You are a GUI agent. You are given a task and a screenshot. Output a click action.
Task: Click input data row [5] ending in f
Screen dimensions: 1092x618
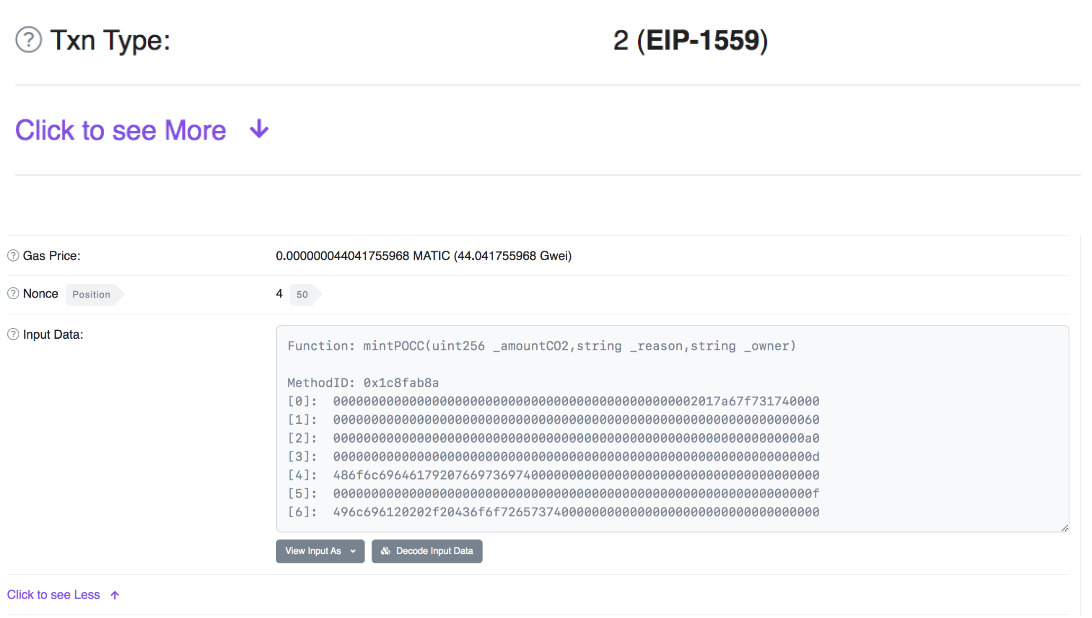click(554, 494)
